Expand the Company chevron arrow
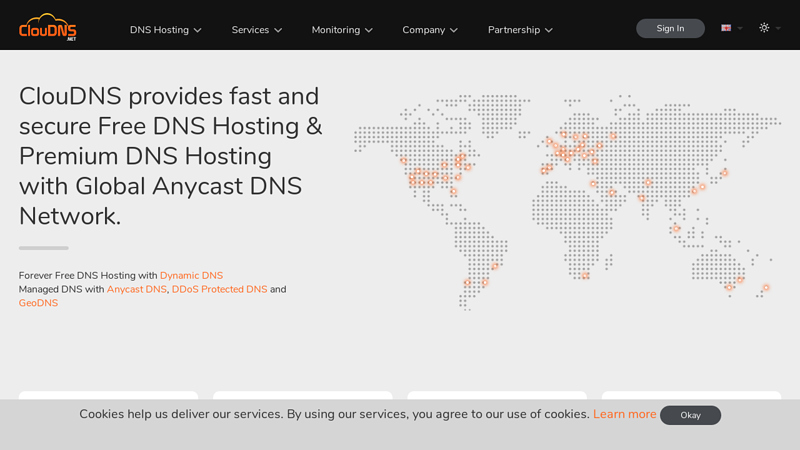The width and height of the screenshot is (800, 450). (x=454, y=31)
